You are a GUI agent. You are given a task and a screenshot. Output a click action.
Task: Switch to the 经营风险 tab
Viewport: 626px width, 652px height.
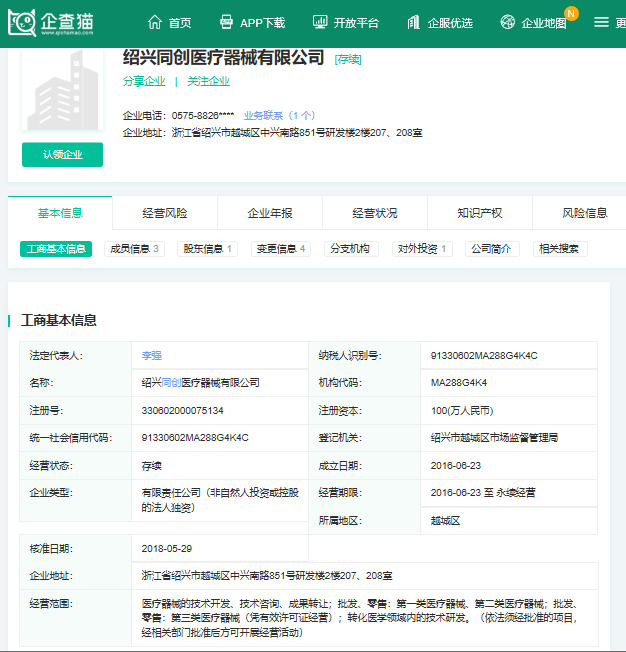tap(165, 213)
